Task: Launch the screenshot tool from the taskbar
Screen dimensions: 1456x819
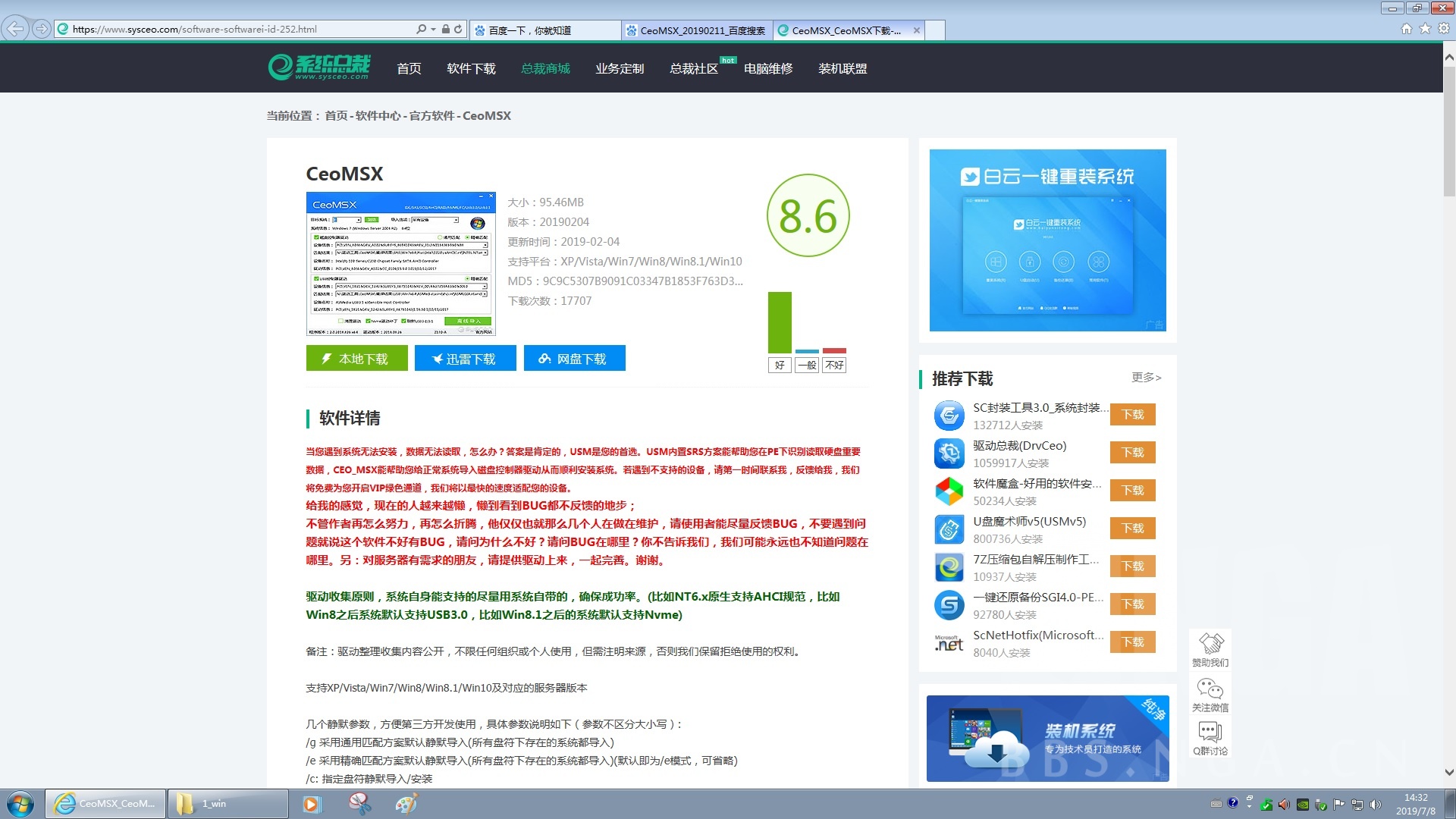Action: pyautogui.click(x=359, y=804)
